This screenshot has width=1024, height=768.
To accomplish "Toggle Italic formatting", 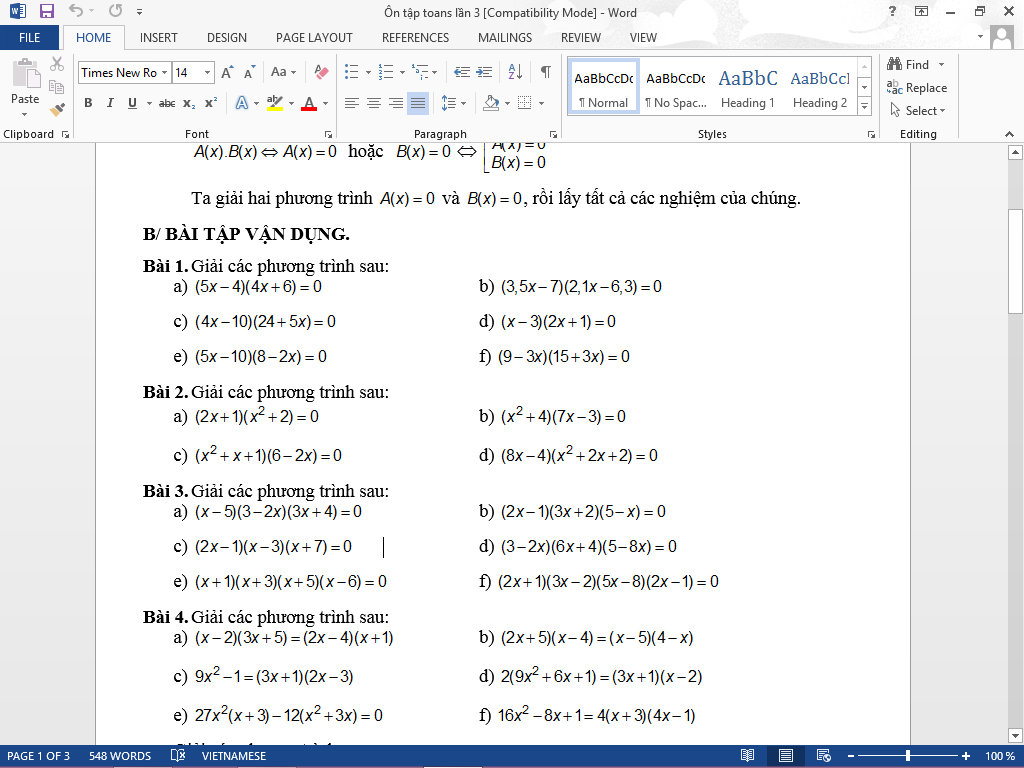I will coord(110,103).
